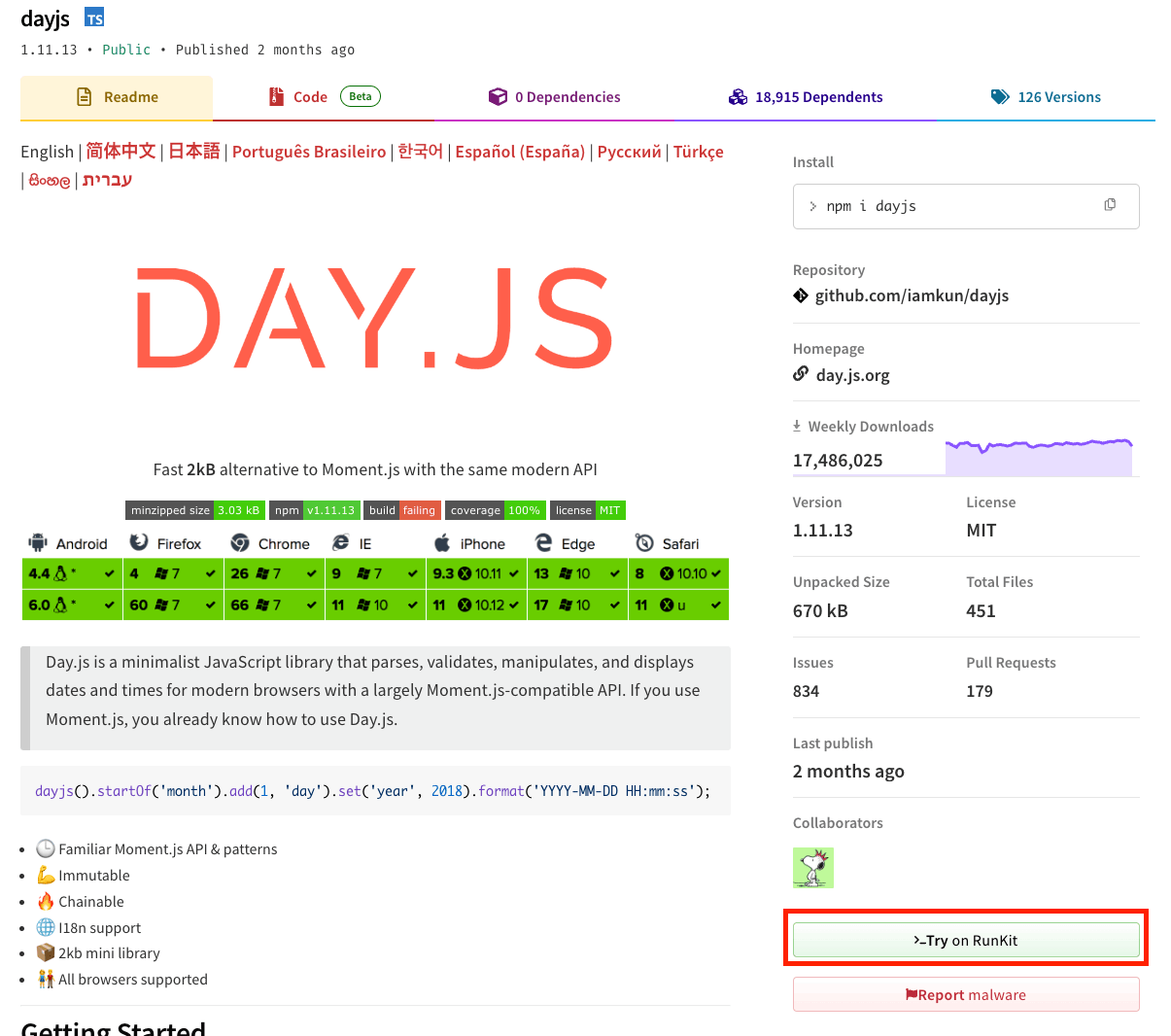
Task: Click the npm v1.11.13 badge
Action: (x=315, y=510)
